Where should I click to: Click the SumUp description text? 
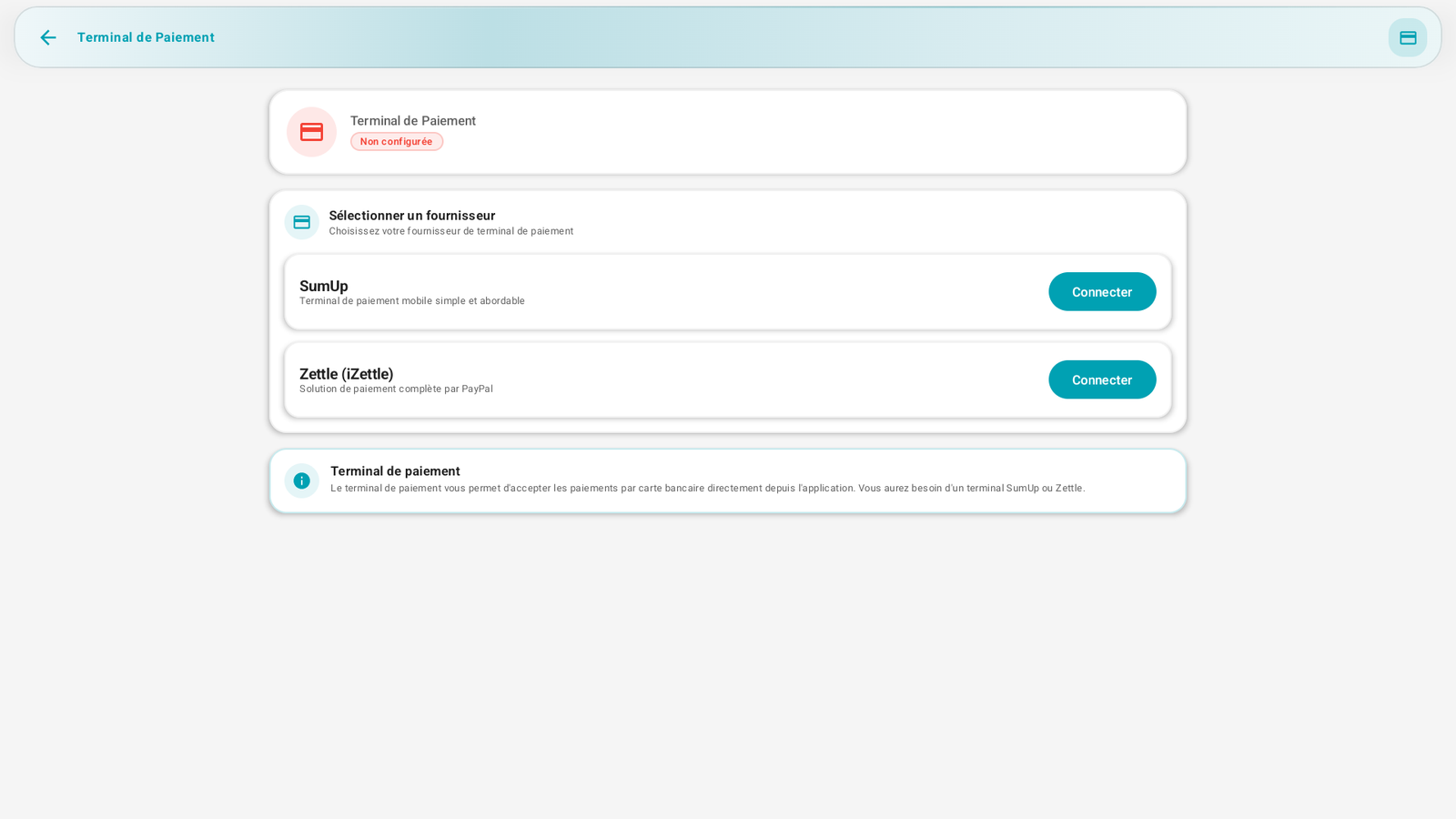[x=412, y=301]
